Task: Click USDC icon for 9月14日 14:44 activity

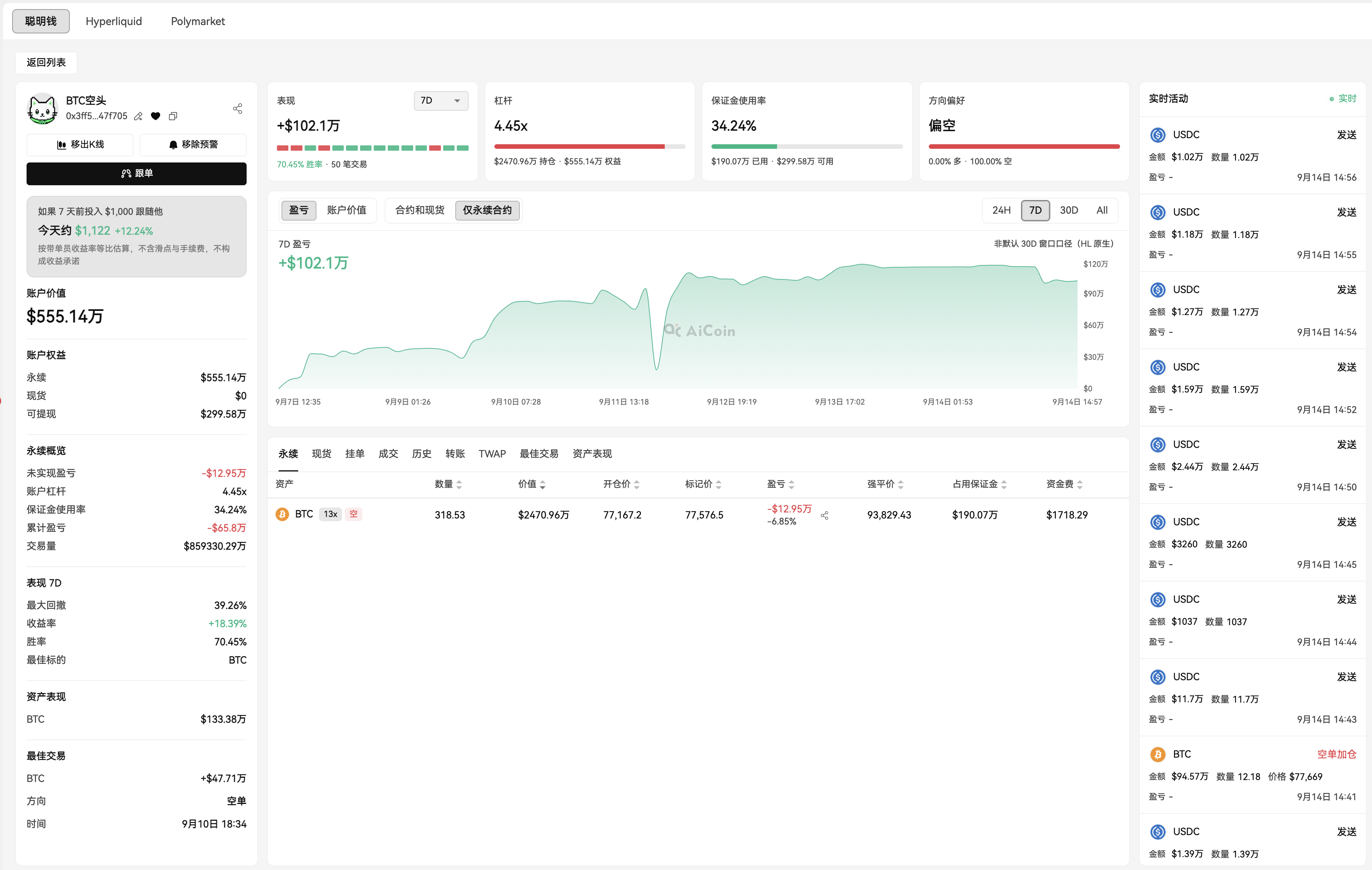Action: (1158, 600)
